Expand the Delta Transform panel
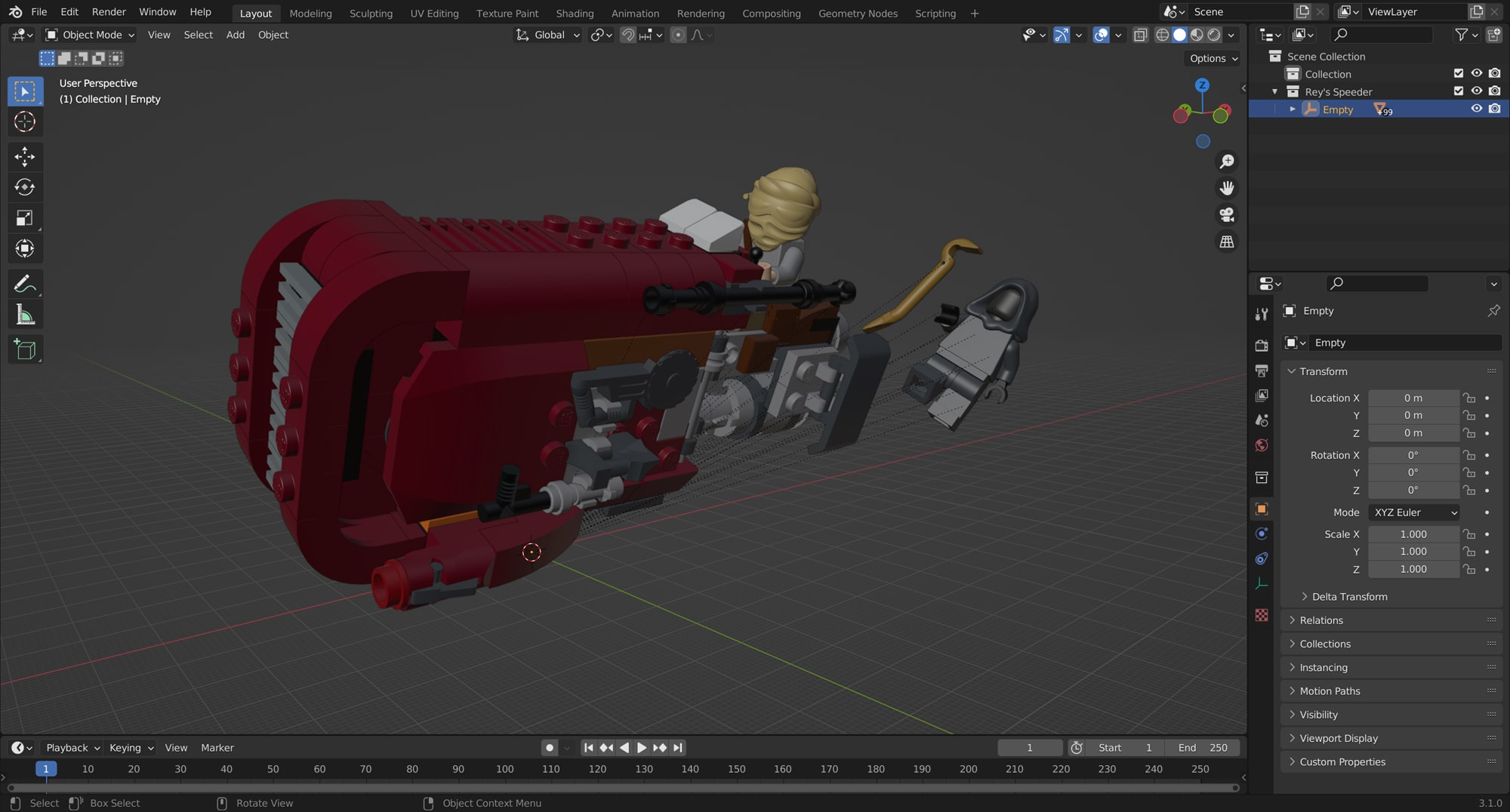 click(1349, 597)
